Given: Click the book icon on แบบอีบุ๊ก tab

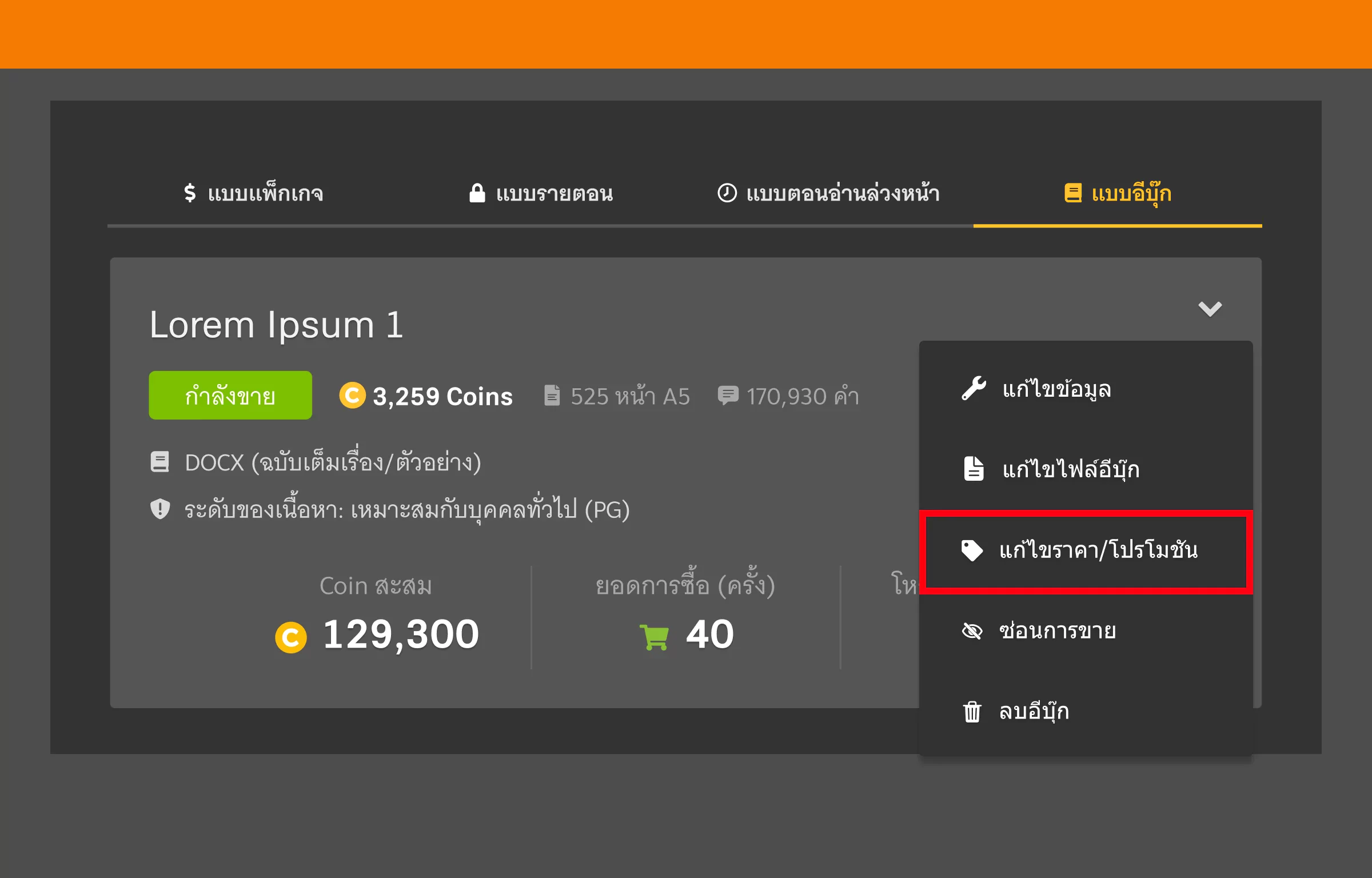Looking at the screenshot, I should pyautogui.click(x=1073, y=193).
